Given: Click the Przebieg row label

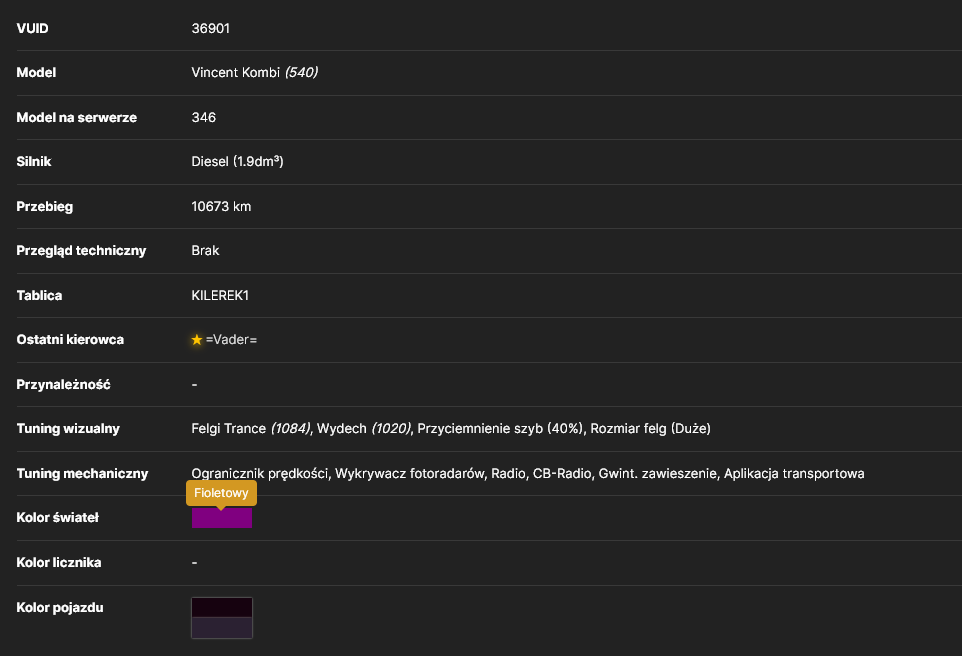Looking at the screenshot, I should [x=45, y=206].
